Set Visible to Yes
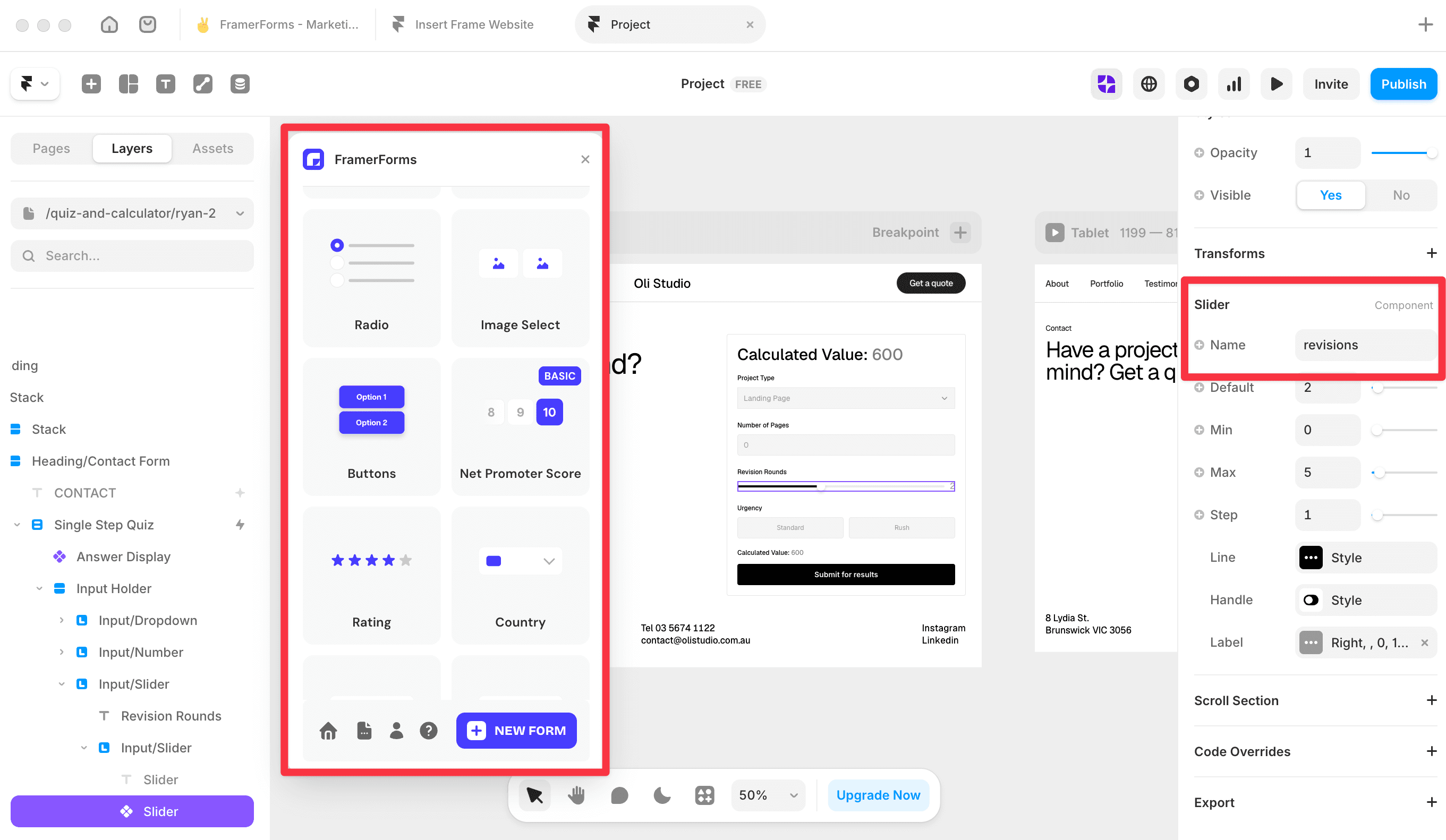 pos(1330,195)
